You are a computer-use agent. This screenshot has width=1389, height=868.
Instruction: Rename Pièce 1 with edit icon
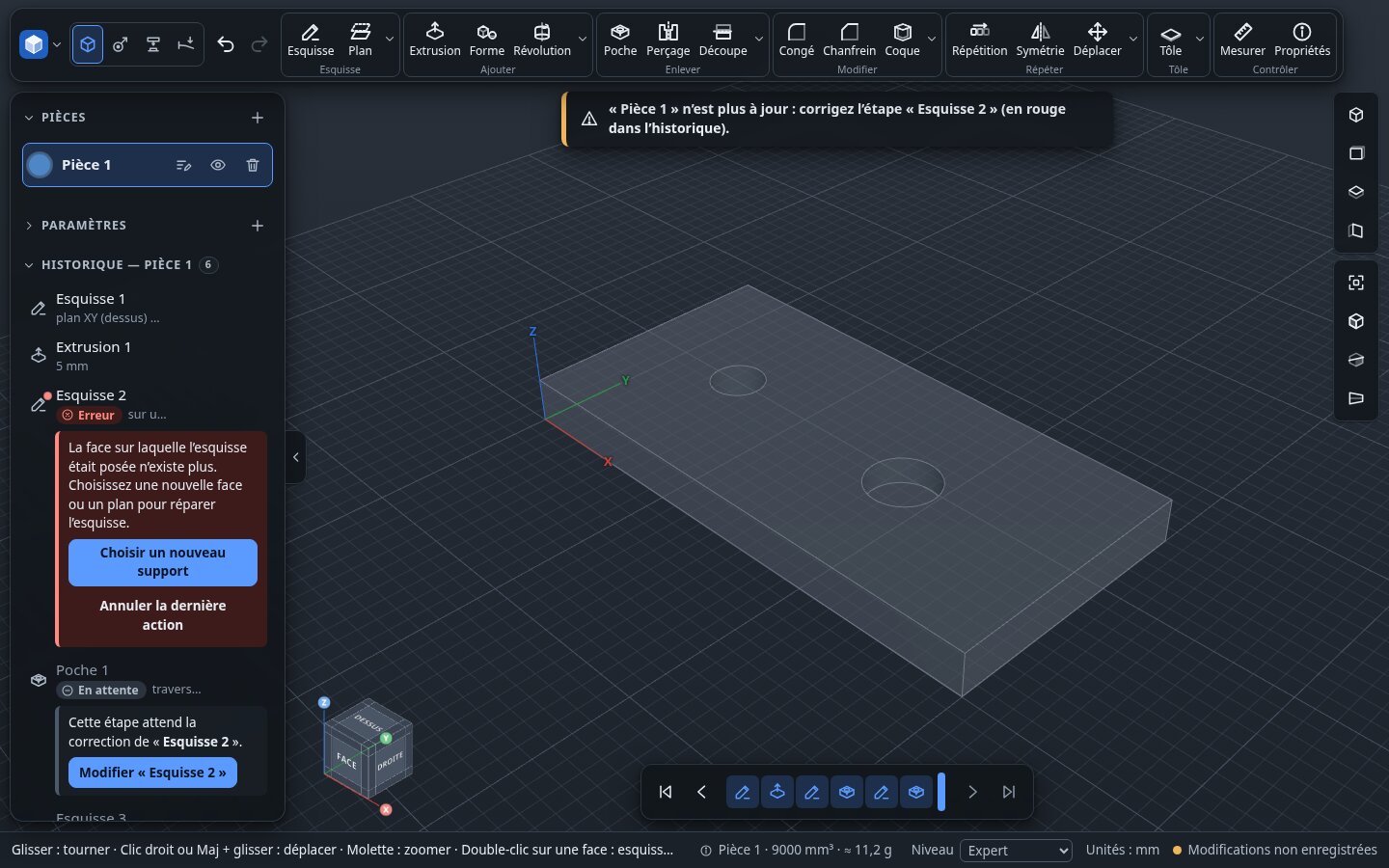coord(184,165)
